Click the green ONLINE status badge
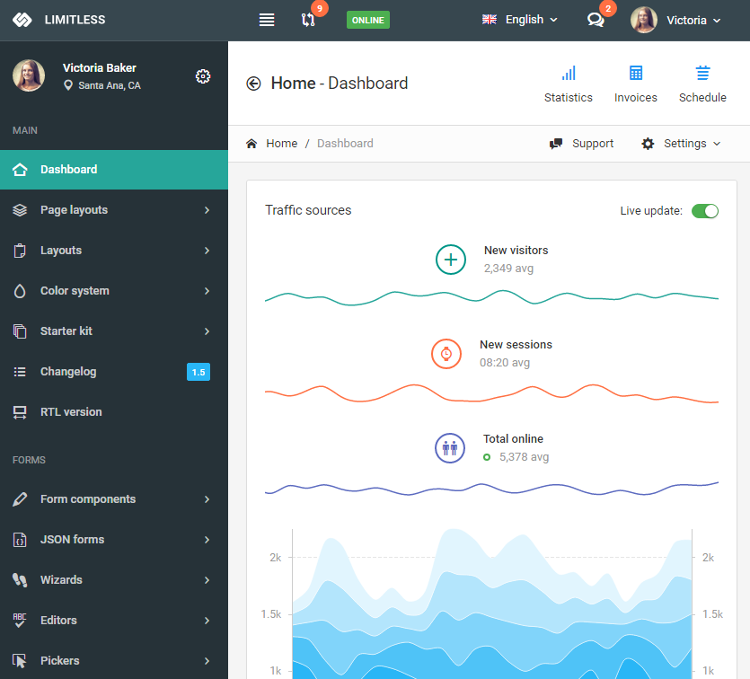 368,20
